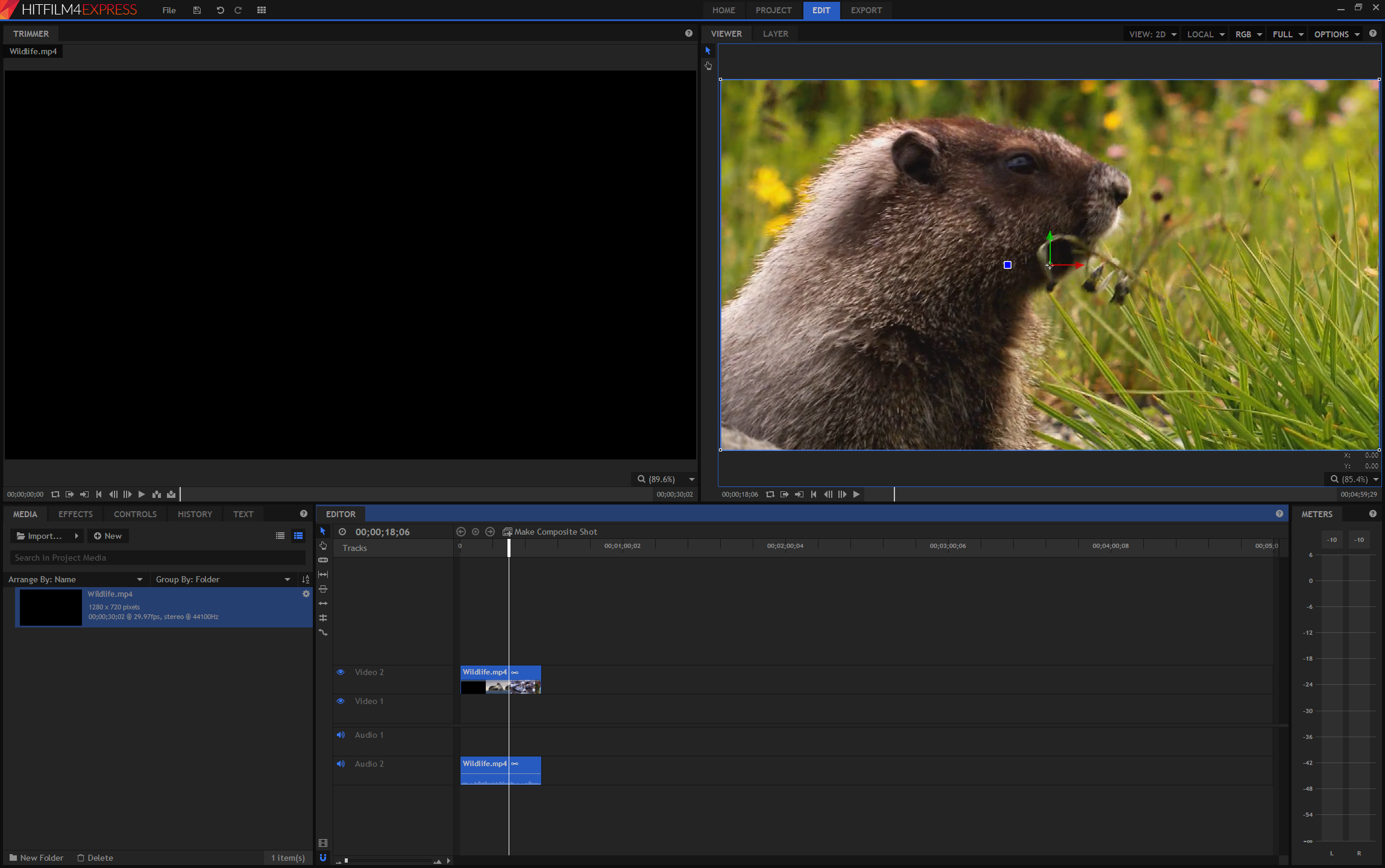Hide the Video 2 track
The width and height of the screenshot is (1385, 868).
tap(341, 672)
